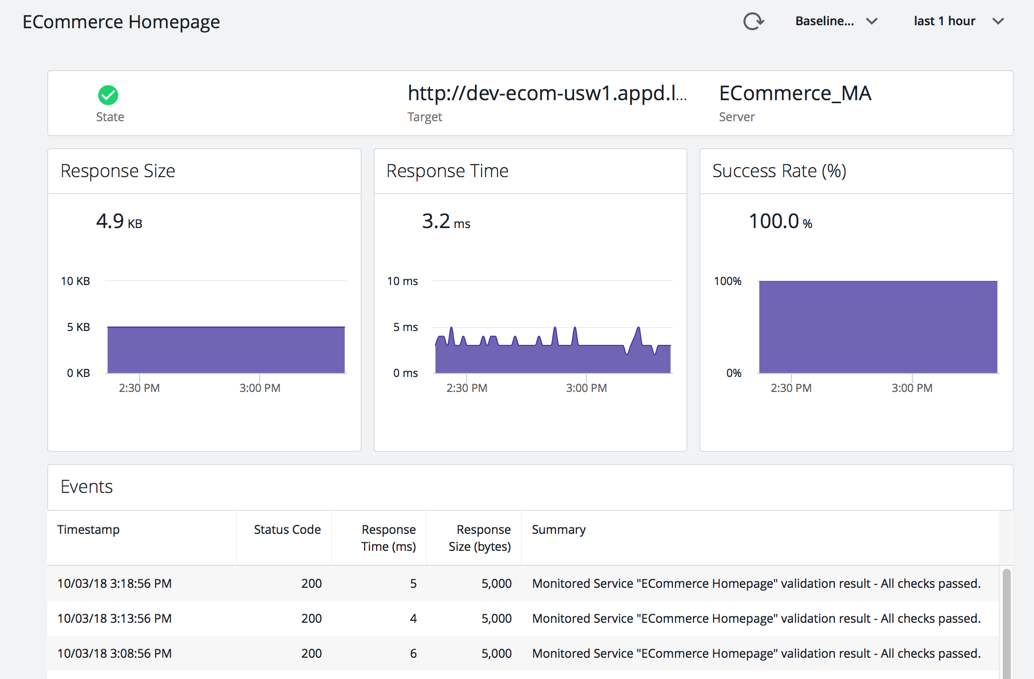This screenshot has height=679, width=1034.
Task: Select the 10/03/18 3:18:56 PM event timestamp
Action: (114, 583)
